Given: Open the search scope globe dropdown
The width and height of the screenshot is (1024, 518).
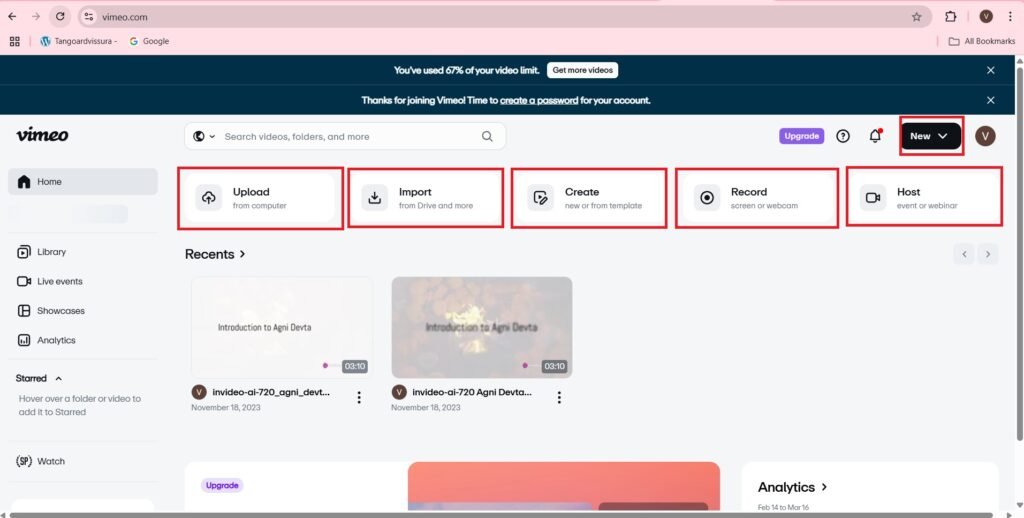Looking at the screenshot, I should [x=204, y=137].
